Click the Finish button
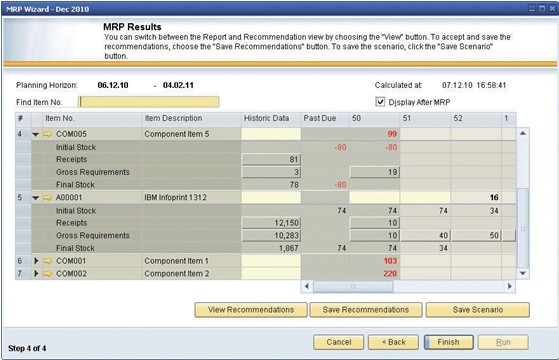 (448, 342)
